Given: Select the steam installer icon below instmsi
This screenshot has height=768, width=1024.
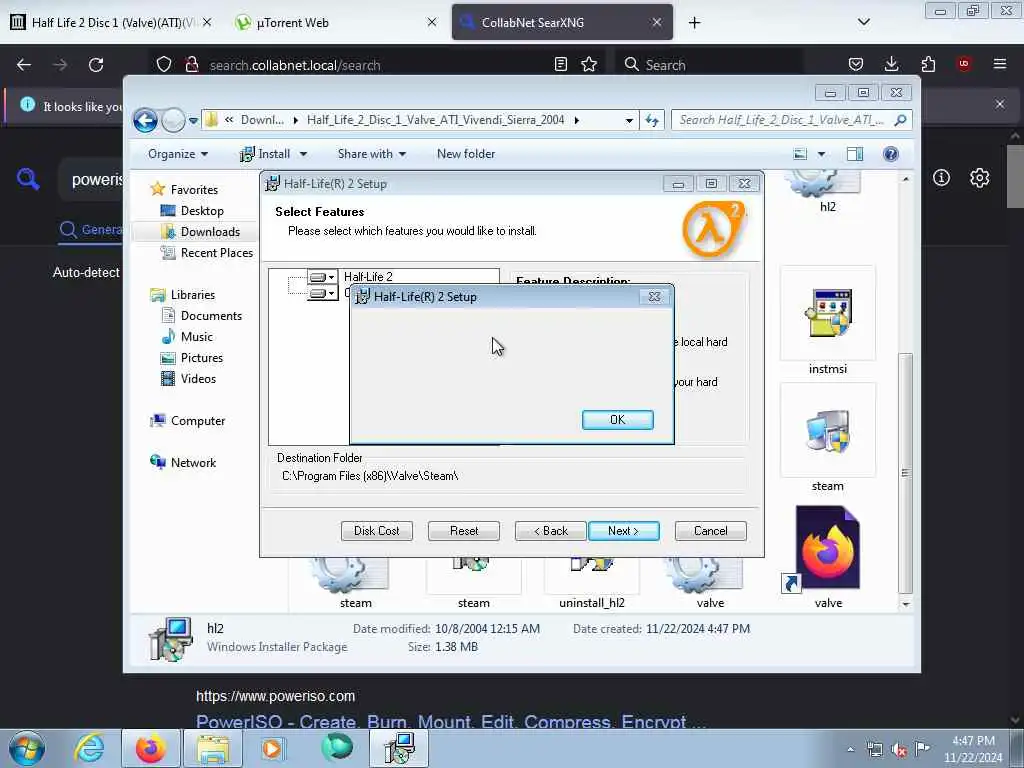Looking at the screenshot, I should 827,432.
